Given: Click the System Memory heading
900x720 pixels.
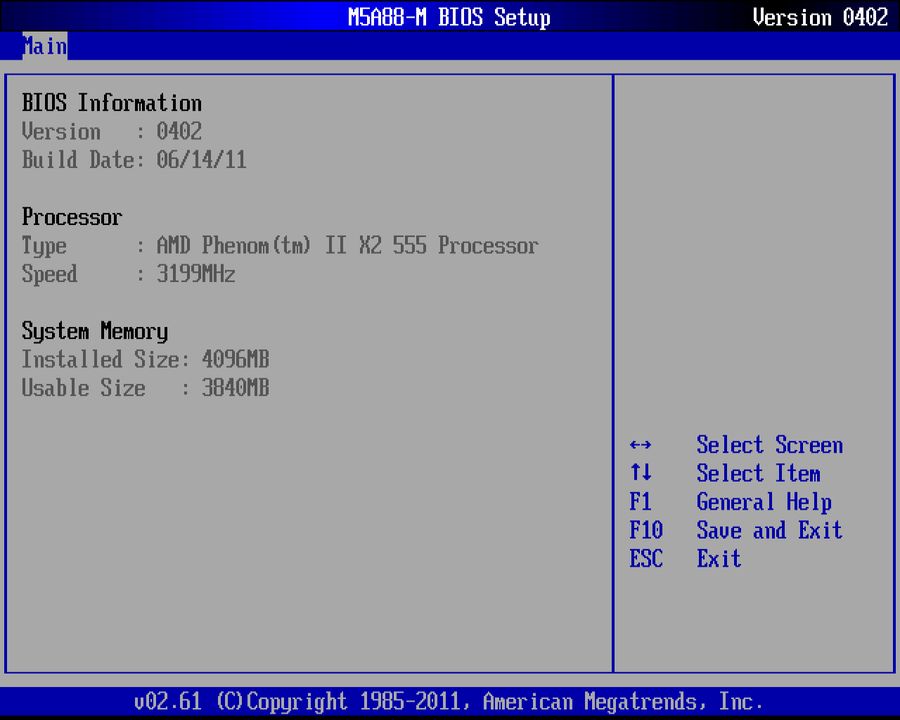Looking at the screenshot, I should point(95,331).
